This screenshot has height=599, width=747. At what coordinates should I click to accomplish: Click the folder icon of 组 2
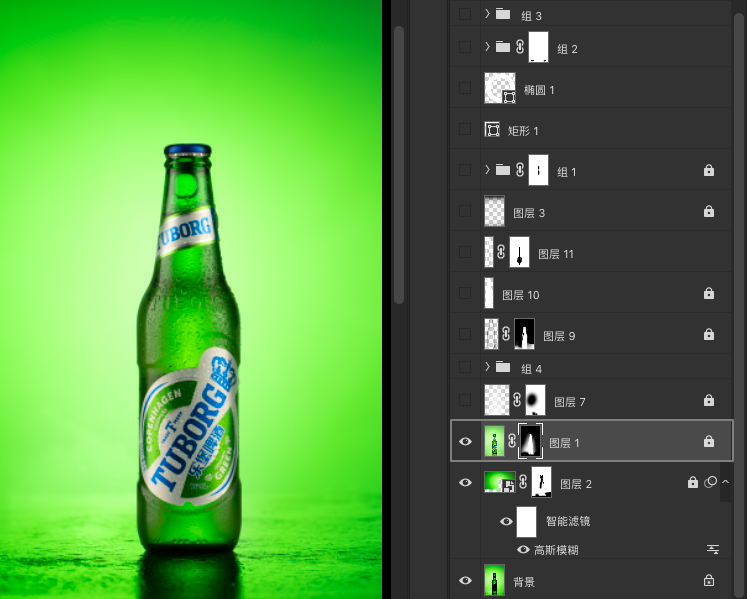(503, 47)
